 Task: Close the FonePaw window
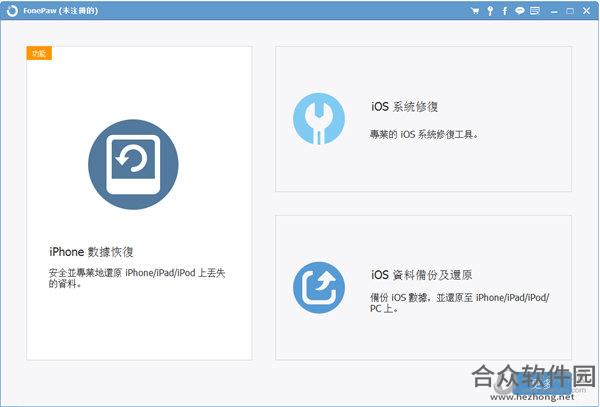point(586,11)
